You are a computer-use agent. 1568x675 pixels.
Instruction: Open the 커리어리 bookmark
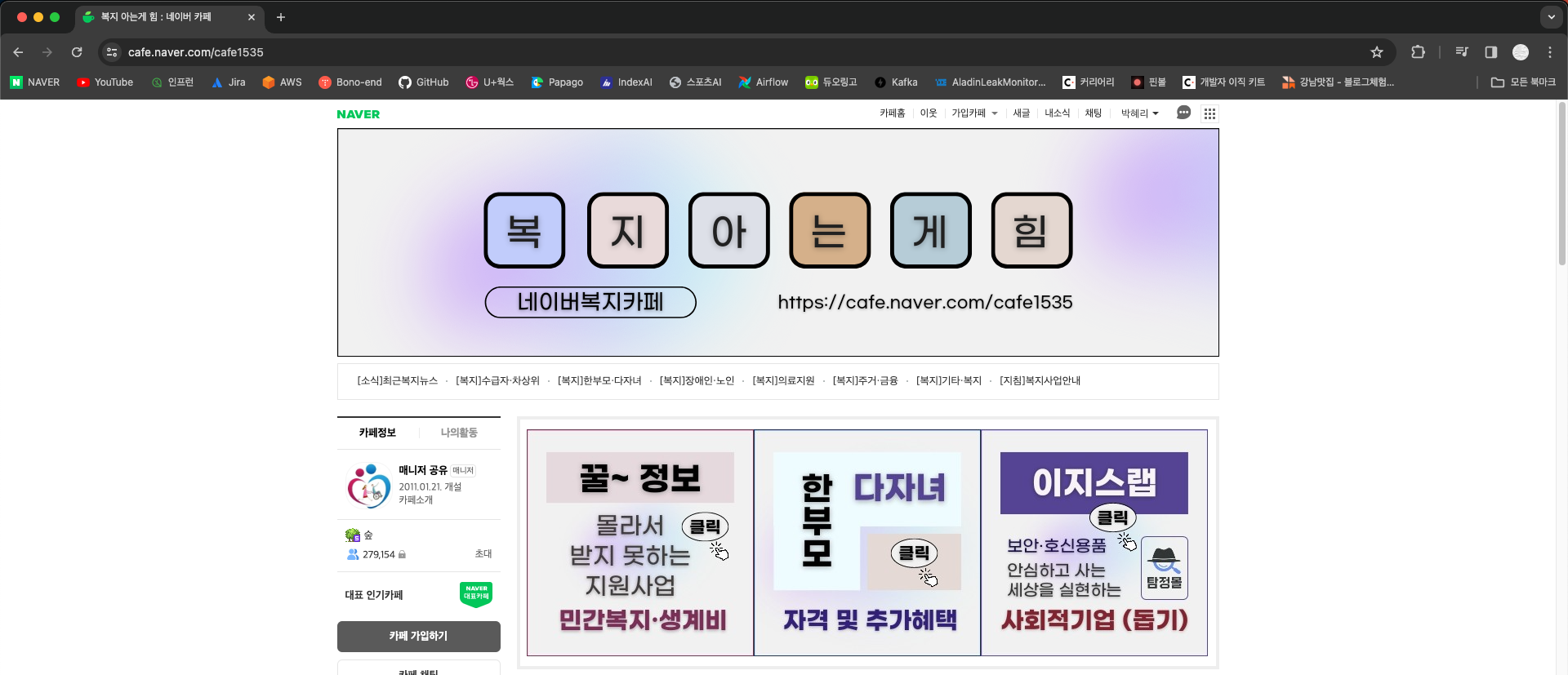point(1089,82)
